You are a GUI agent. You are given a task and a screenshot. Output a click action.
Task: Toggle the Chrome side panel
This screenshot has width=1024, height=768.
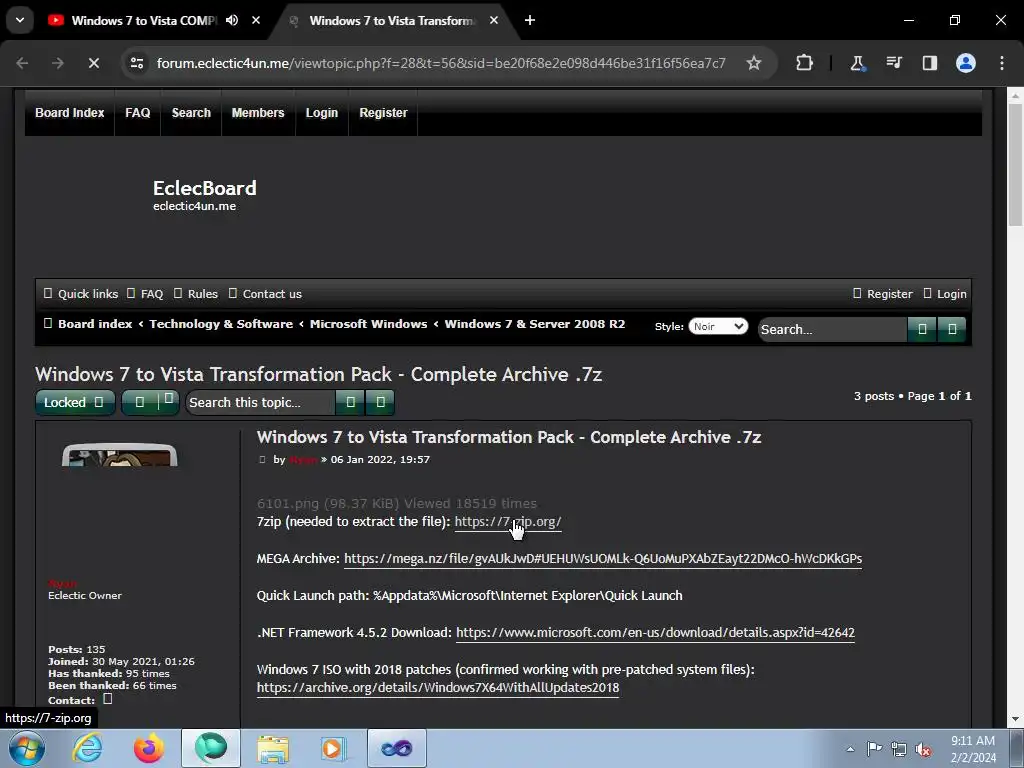pyautogui.click(x=929, y=63)
